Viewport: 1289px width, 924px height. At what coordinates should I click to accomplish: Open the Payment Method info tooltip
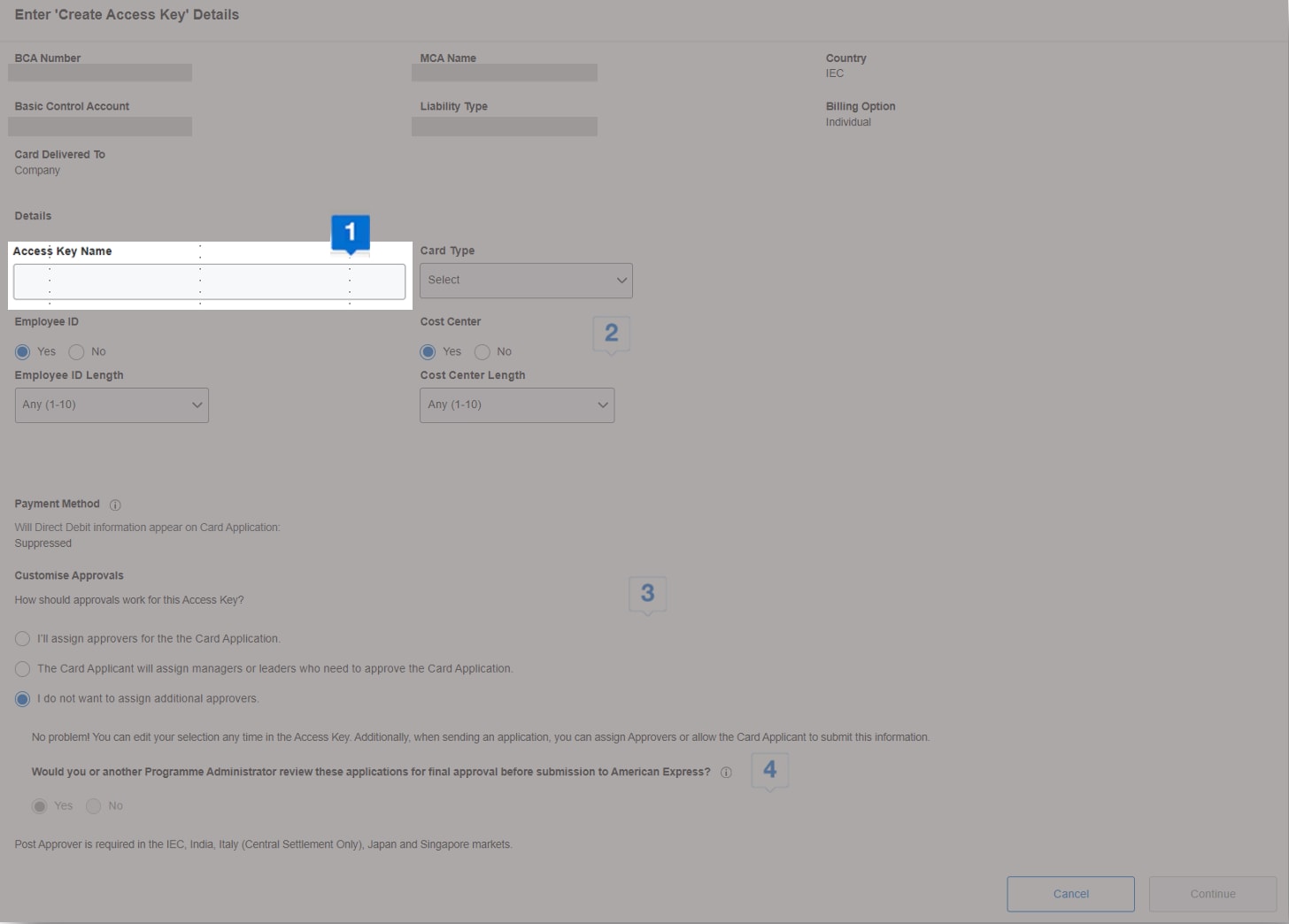(115, 504)
